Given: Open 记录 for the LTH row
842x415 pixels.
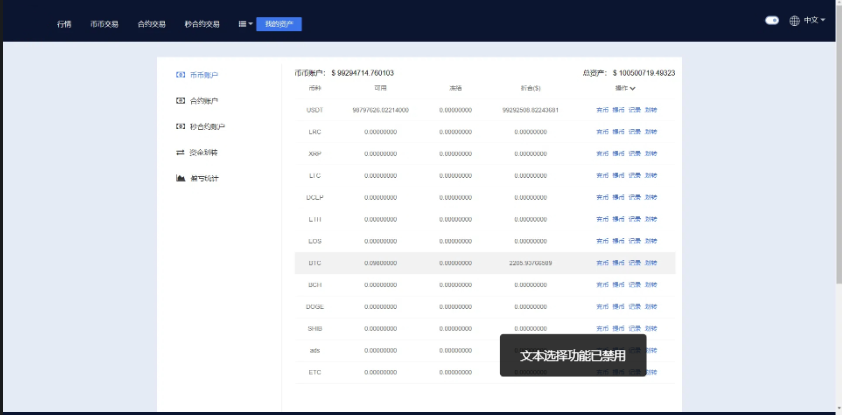Looking at the screenshot, I should coord(635,219).
